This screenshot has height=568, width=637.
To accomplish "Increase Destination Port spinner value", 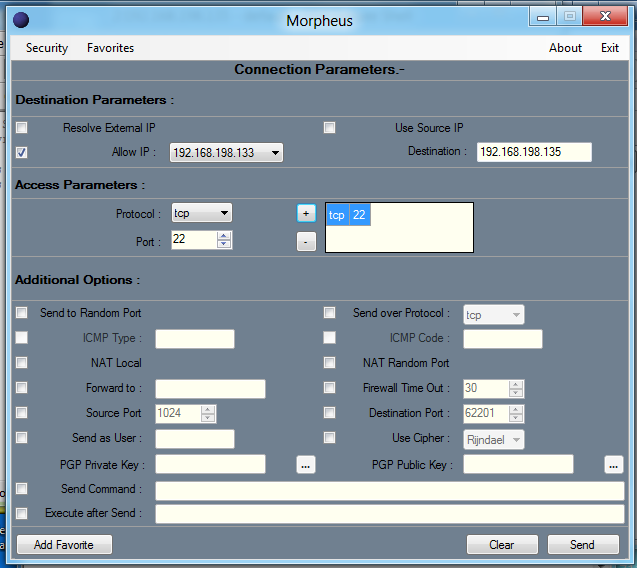I will click(516, 410).
